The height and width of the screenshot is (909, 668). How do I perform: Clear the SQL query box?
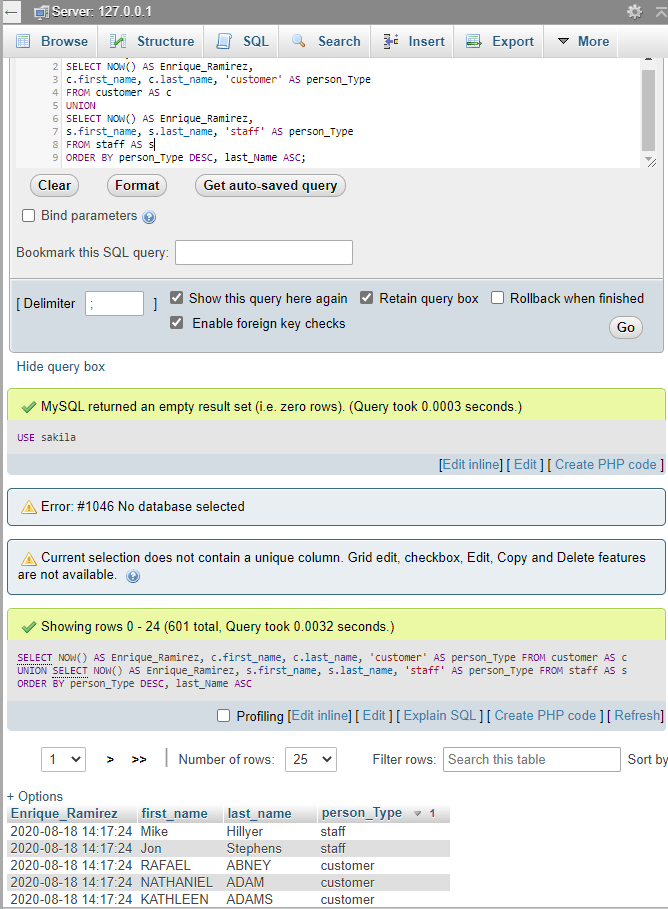55,186
